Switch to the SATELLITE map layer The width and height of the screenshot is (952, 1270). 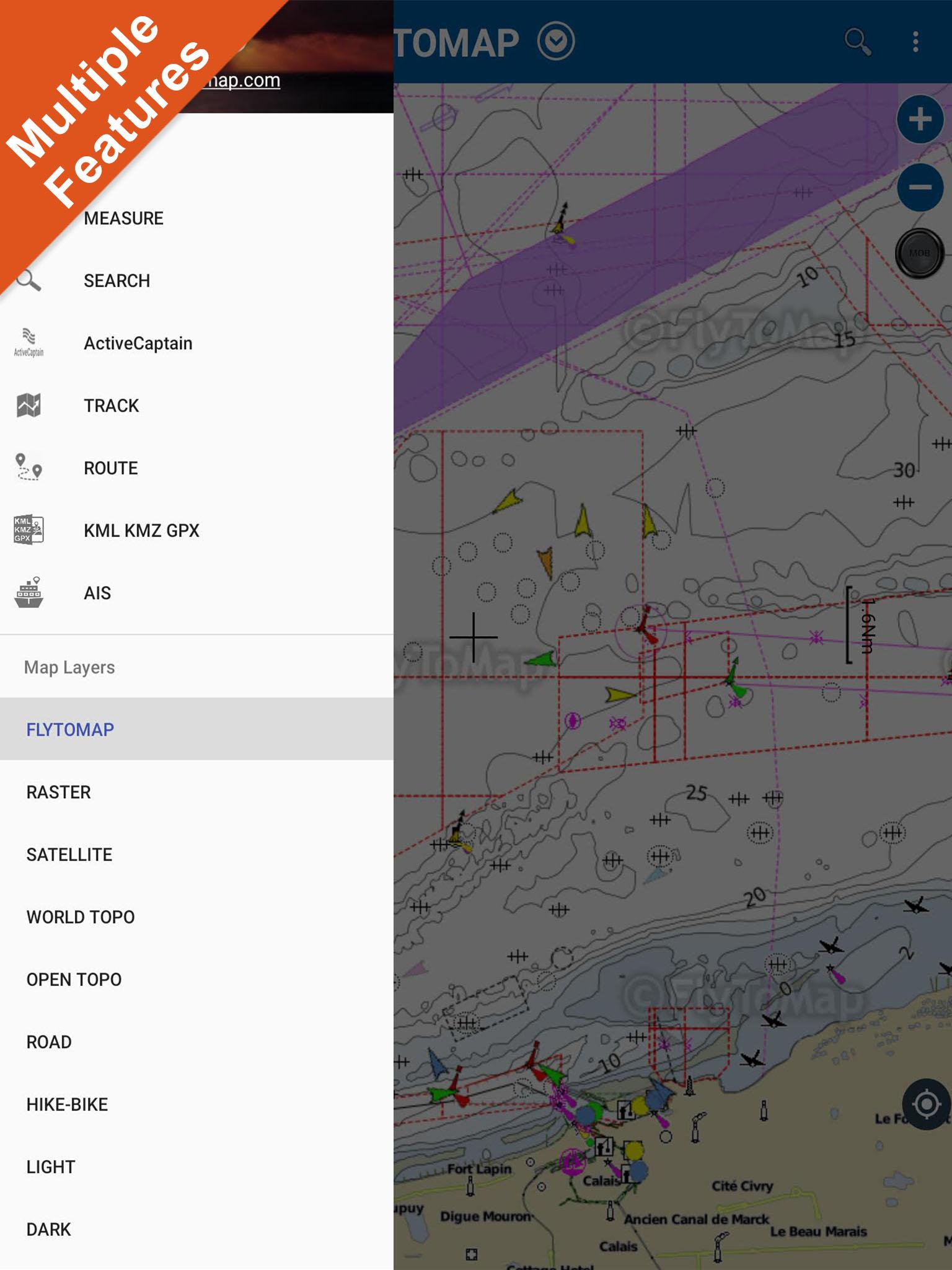[x=196, y=855]
